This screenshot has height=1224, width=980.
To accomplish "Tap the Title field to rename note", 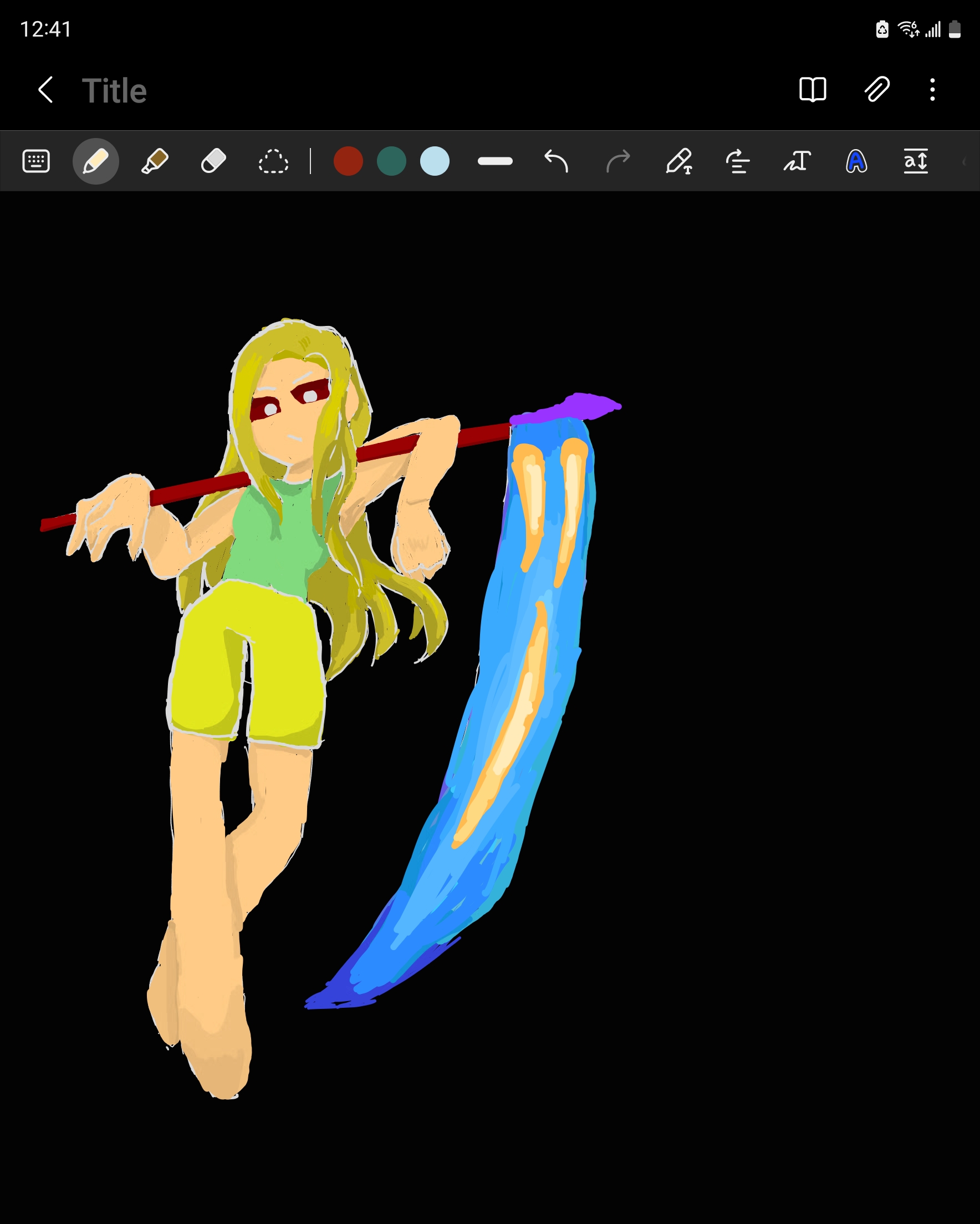I will pos(115,91).
